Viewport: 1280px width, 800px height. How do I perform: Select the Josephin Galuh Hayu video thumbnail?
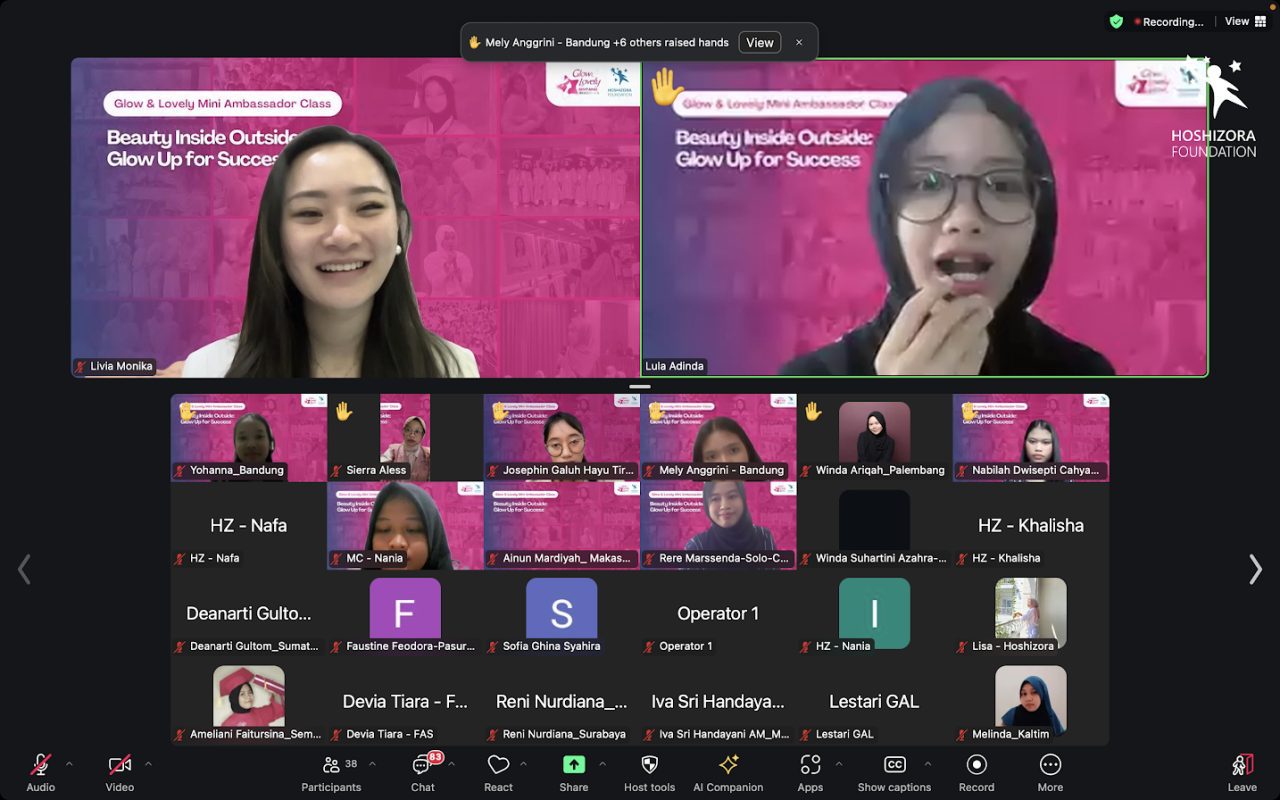[562, 437]
